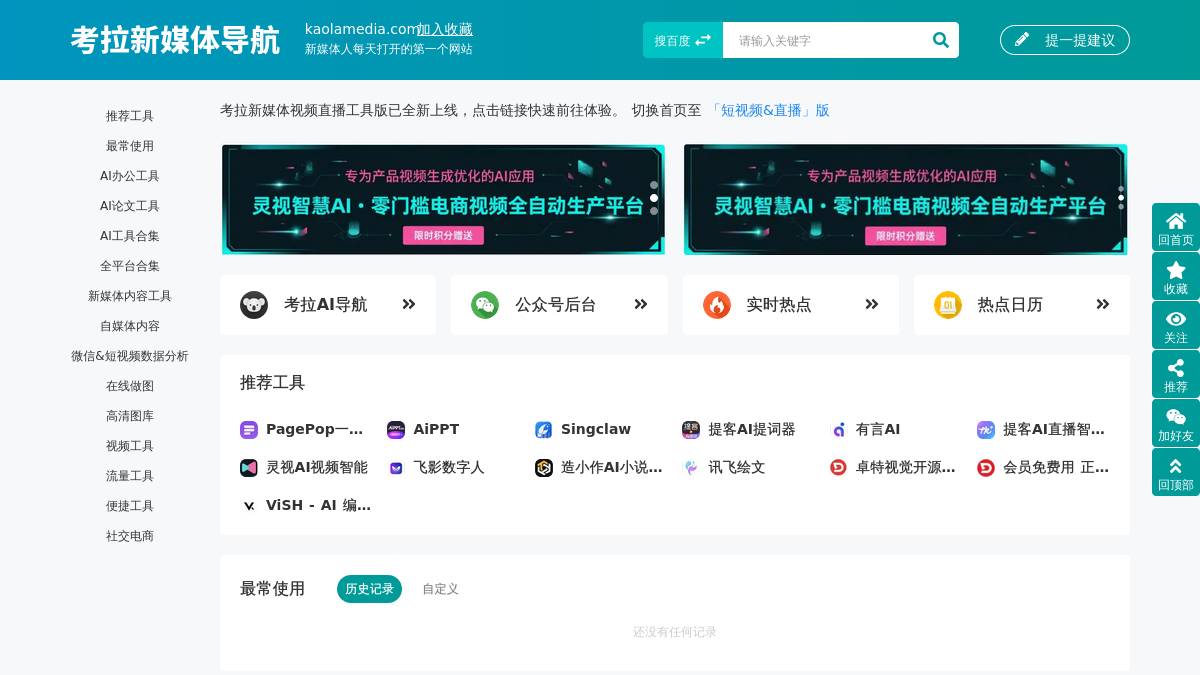Screen dimensions: 1200x675
Task: Open 流量工具 sidebar category
Action: (130, 476)
